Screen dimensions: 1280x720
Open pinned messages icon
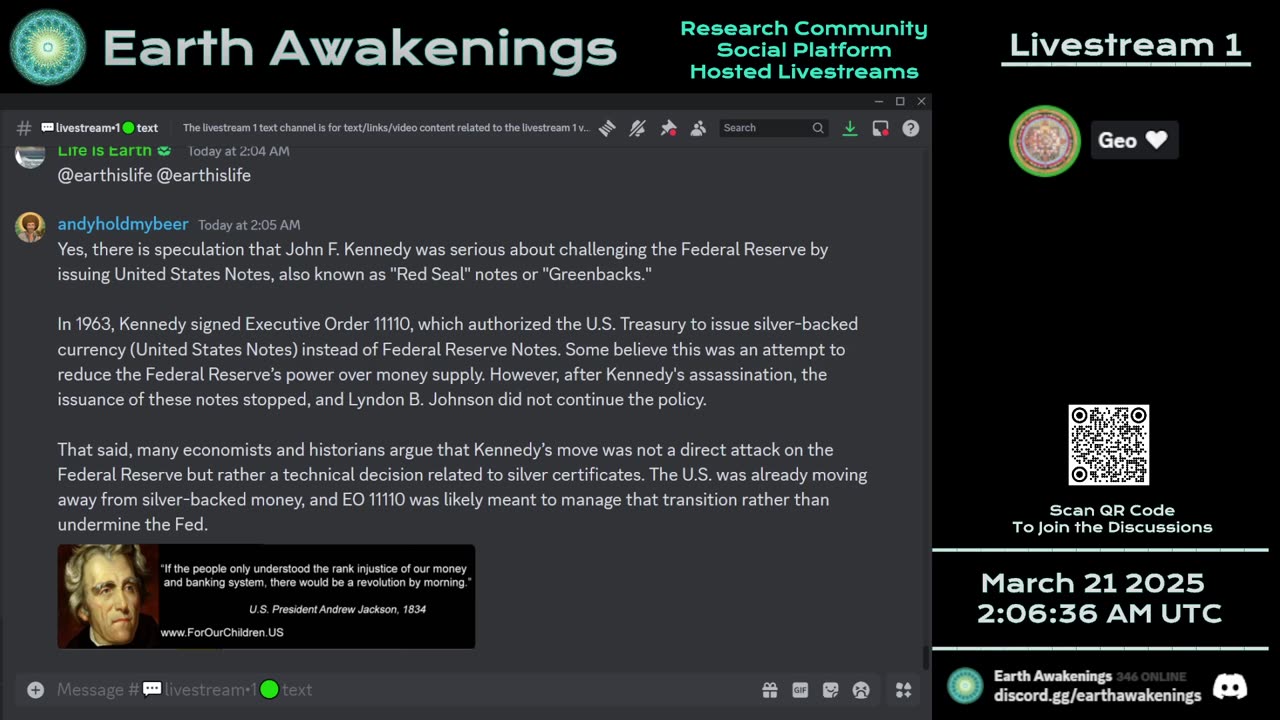(x=668, y=128)
